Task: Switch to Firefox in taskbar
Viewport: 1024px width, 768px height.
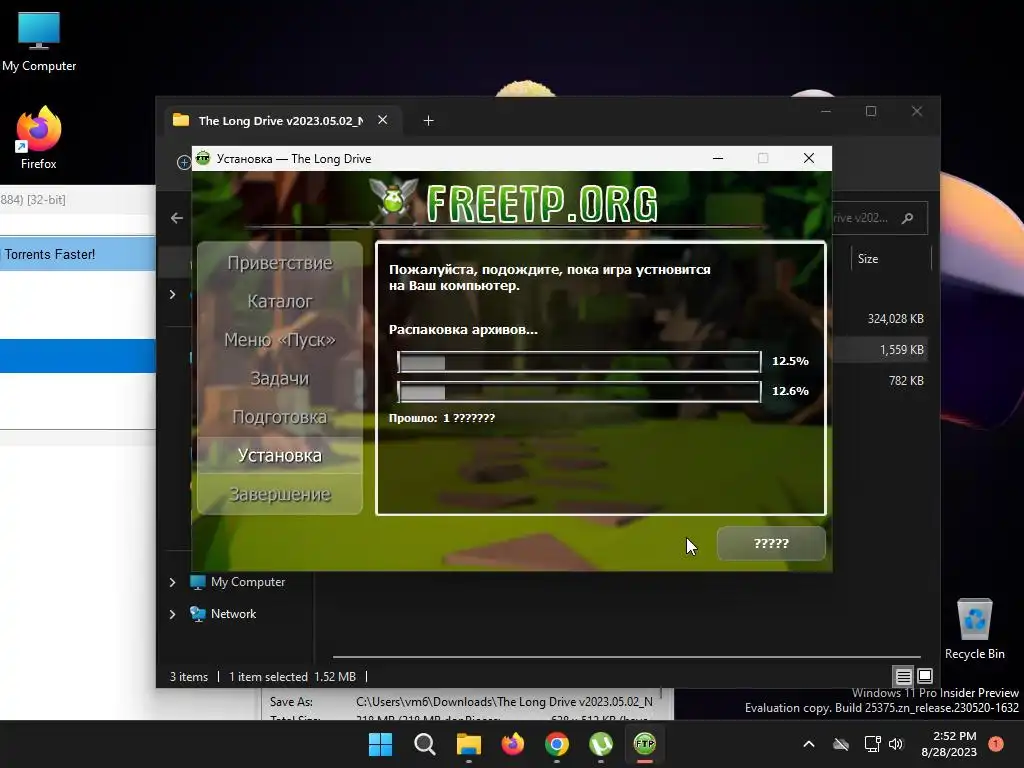Action: pos(513,744)
